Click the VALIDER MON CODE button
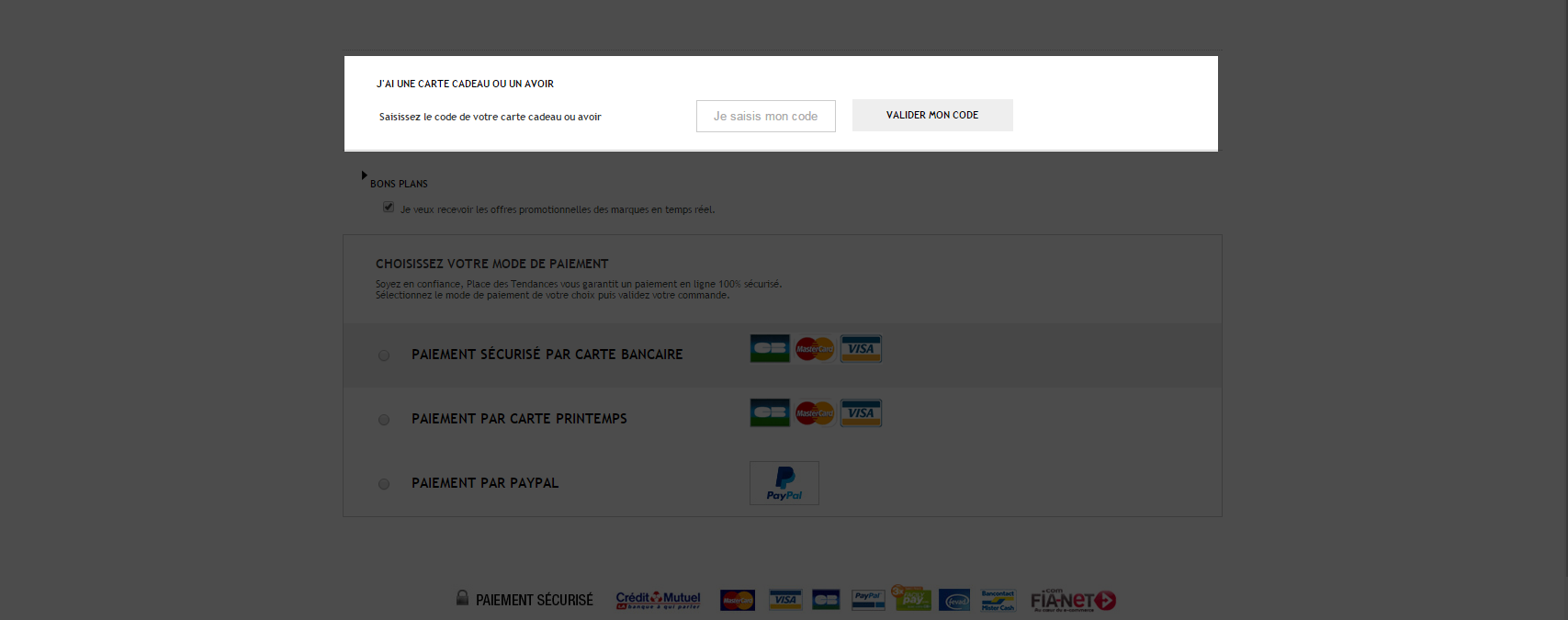The width and height of the screenshot is (1568, 620). click(932, 115)
